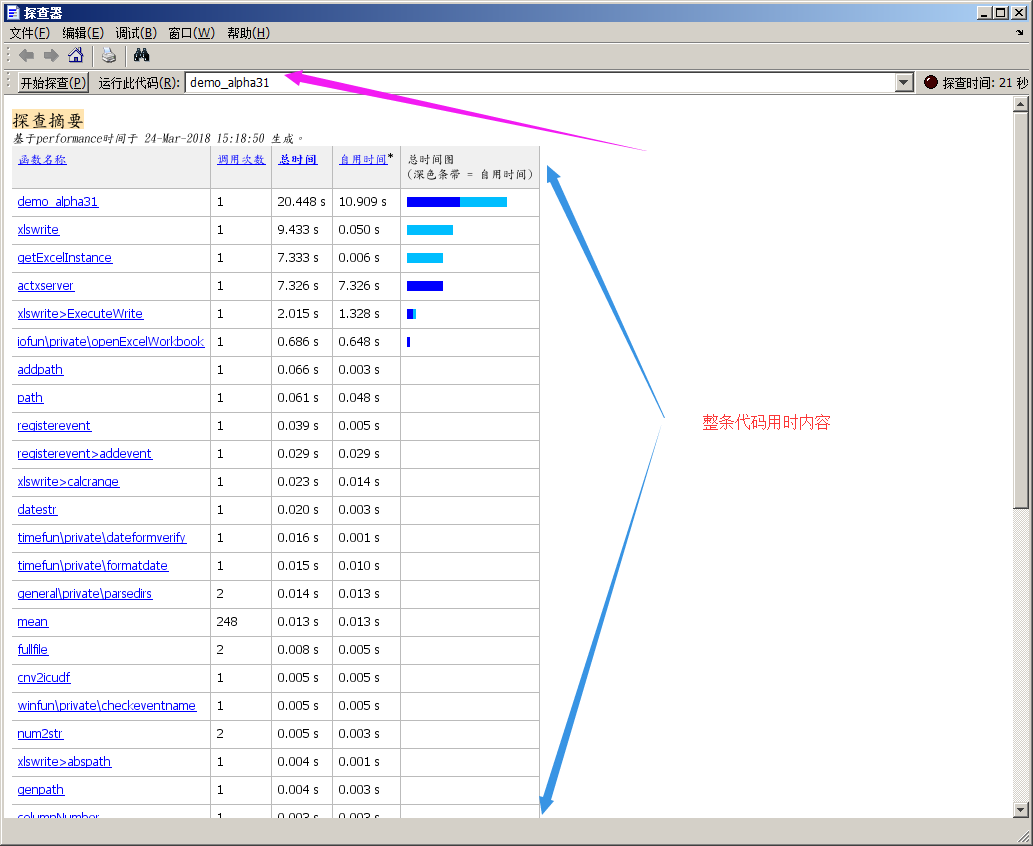Go to the profiler Home page icon
The height and width of the screenshot is (846, 1033).
click(x=76, y=55)
